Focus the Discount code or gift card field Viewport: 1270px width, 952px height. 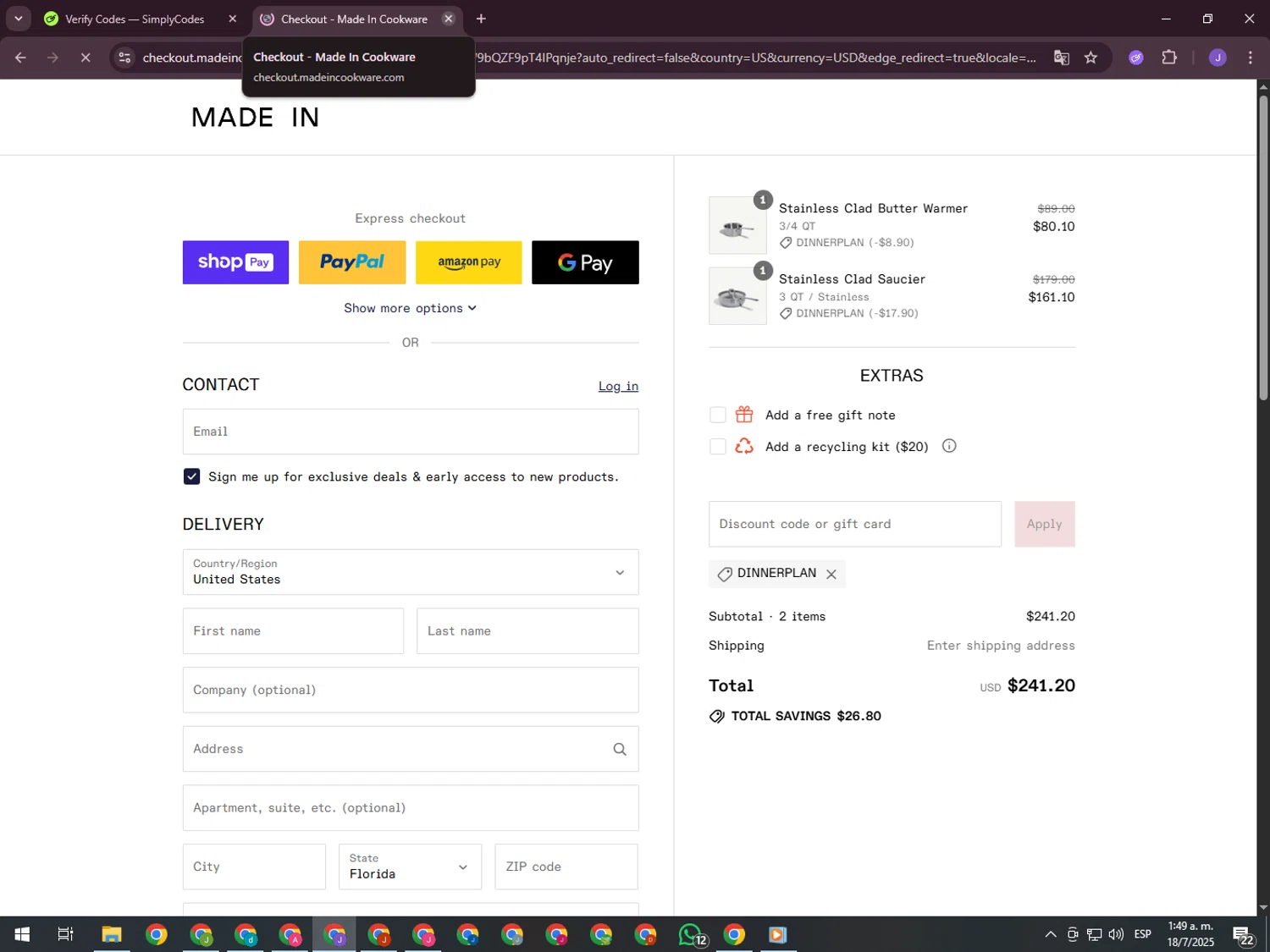[x=855, y=524]
